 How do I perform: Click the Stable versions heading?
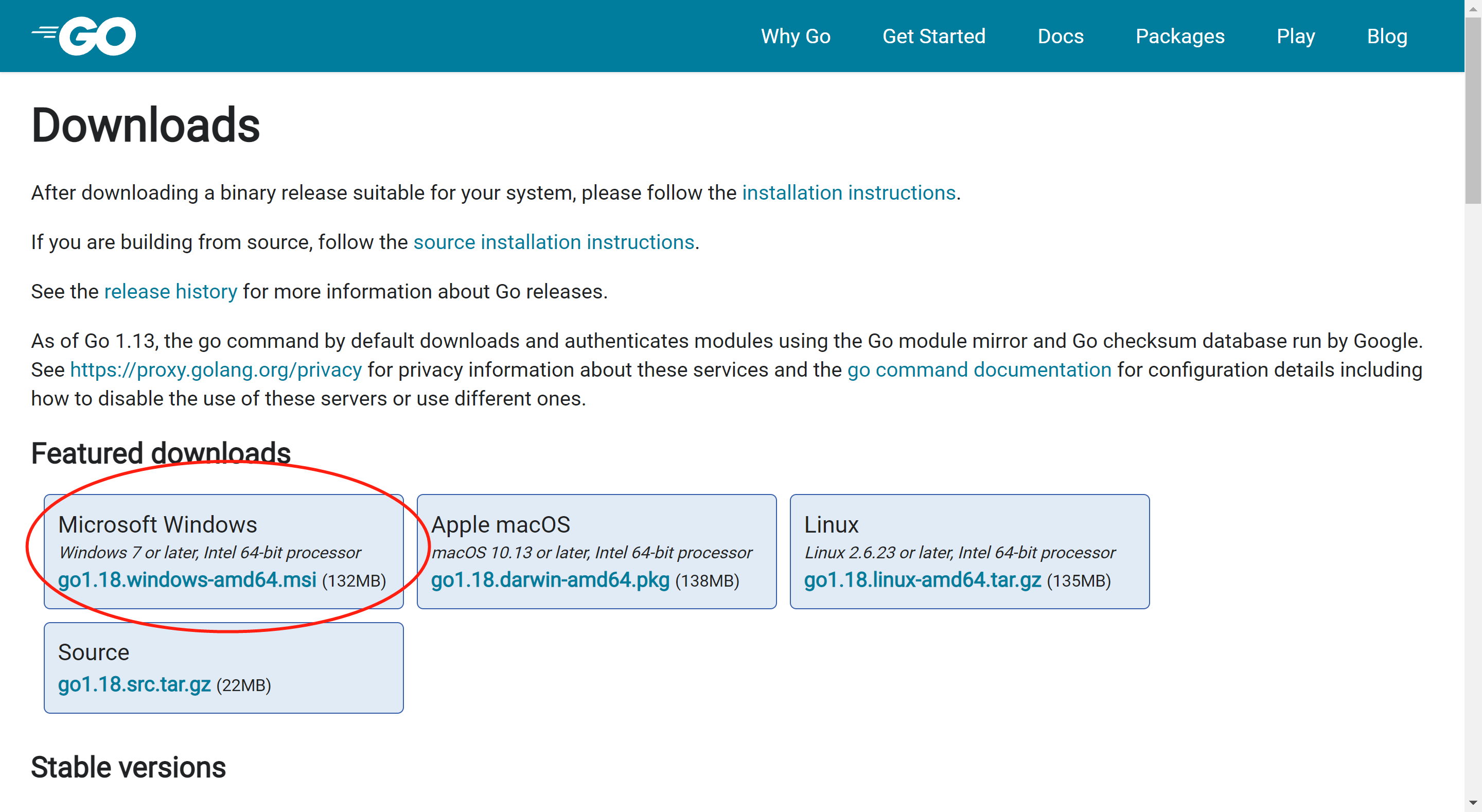(x=128, y=768)
